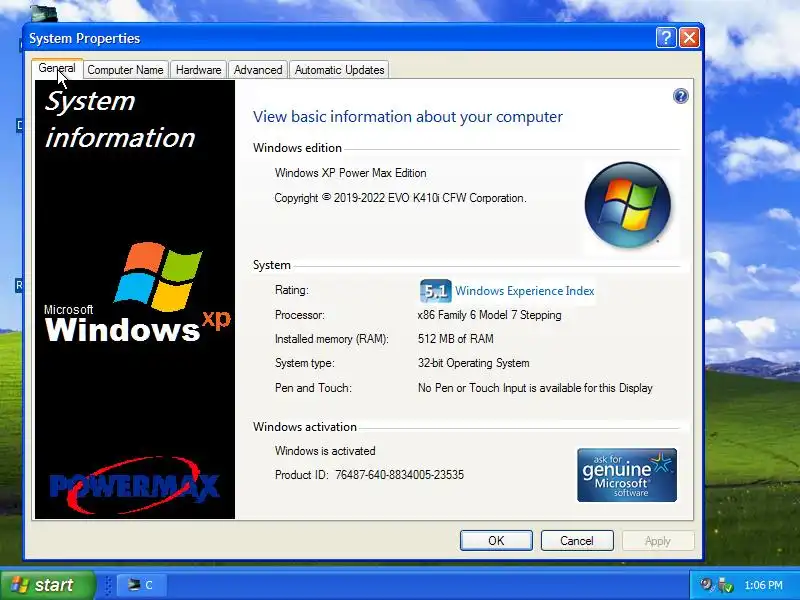Click the Apply button
Screen dimensions: 800x600
coord(658,541)
